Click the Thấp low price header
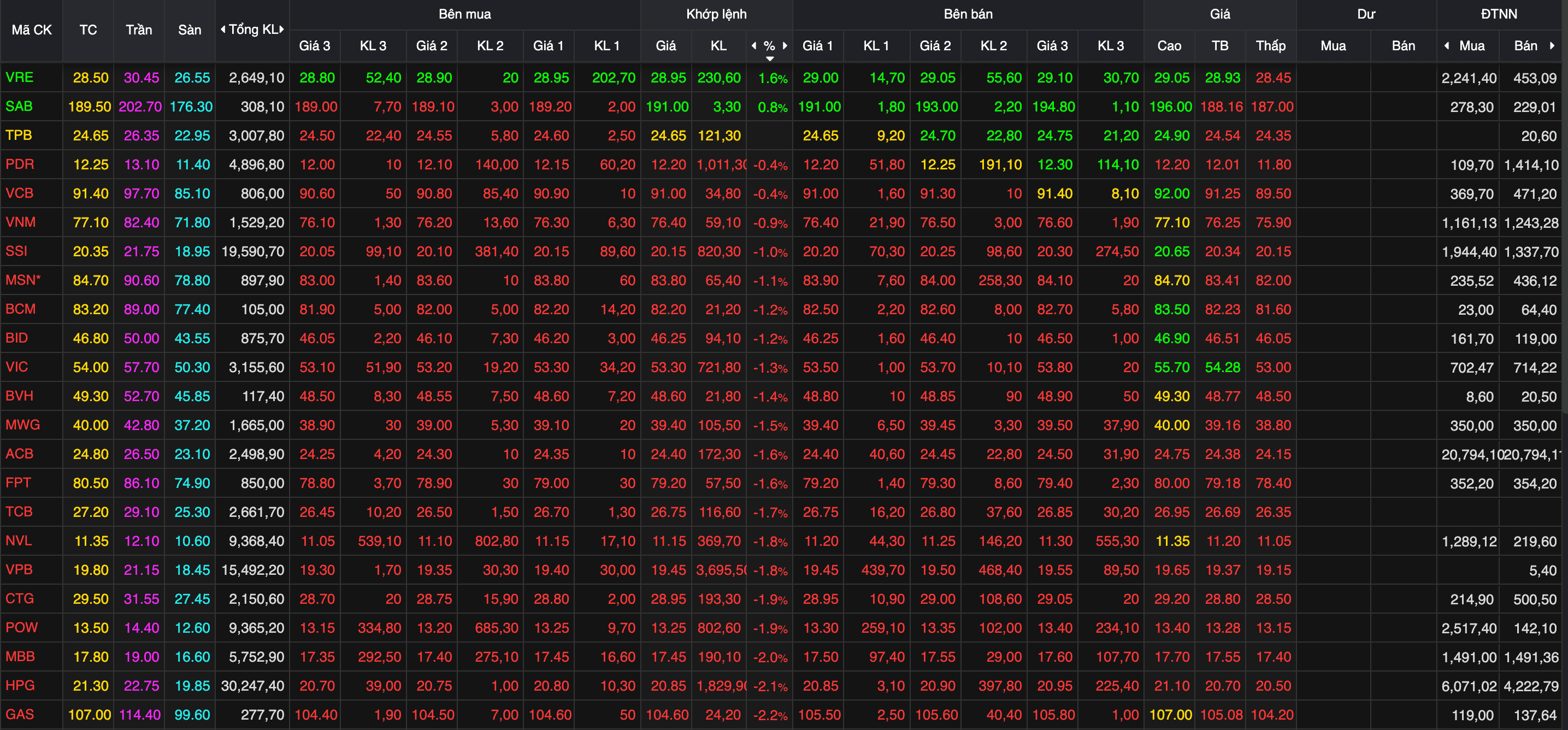This screenshot has height=730, width=1568. click(x=1271, y=46)
